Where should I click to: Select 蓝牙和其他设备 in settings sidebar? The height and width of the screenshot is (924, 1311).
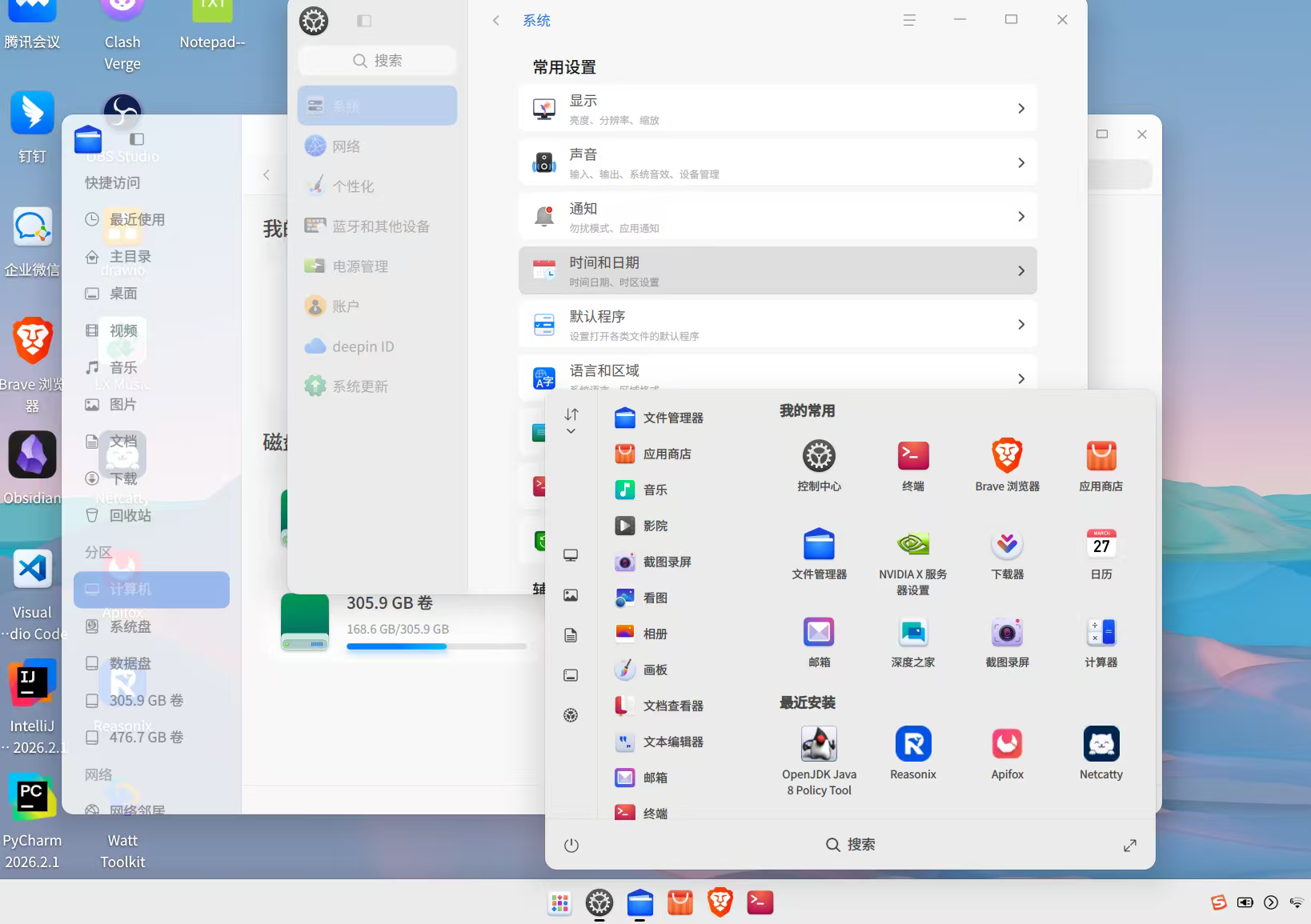377,226
